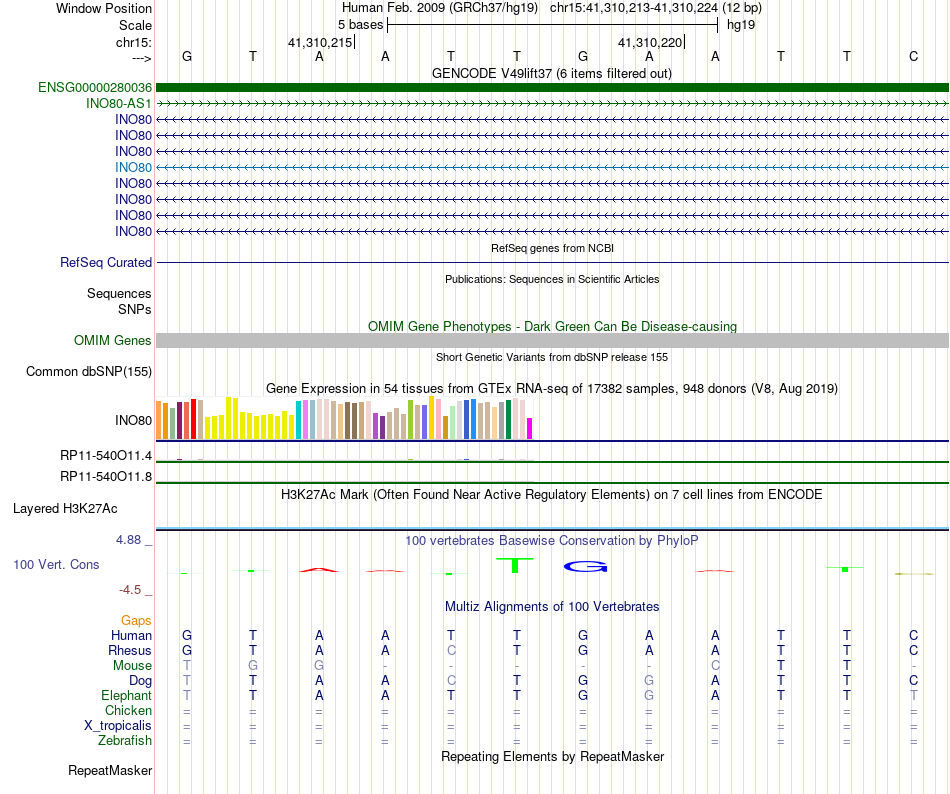Viewport: 950px width, 794px height.
Task: Open the GTEx INO80 expression bar chart
Action: [x=344, y=418]
